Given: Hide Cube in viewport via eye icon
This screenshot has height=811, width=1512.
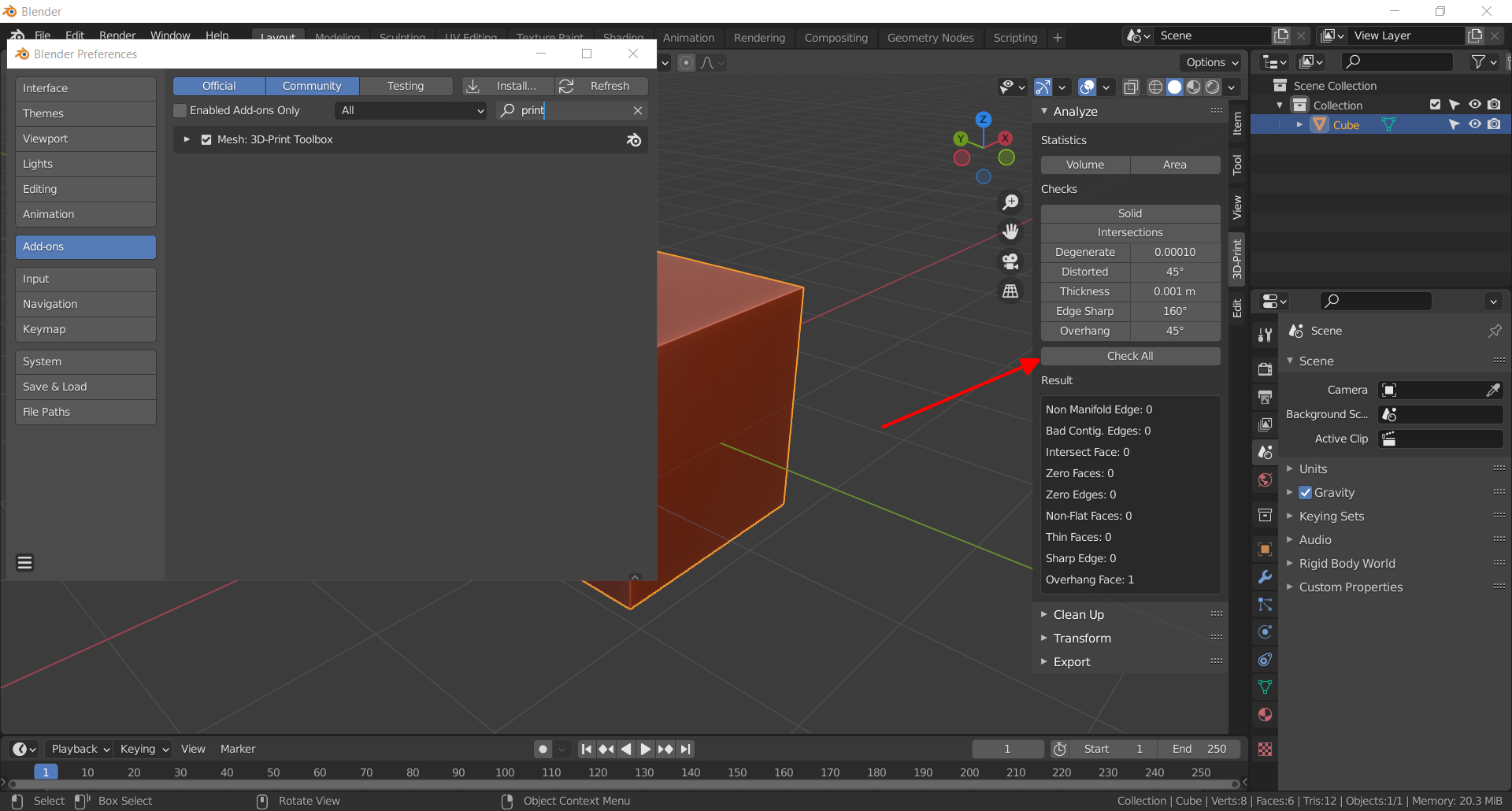Looking at the screenshot, I should click(x=1475, y=124).
